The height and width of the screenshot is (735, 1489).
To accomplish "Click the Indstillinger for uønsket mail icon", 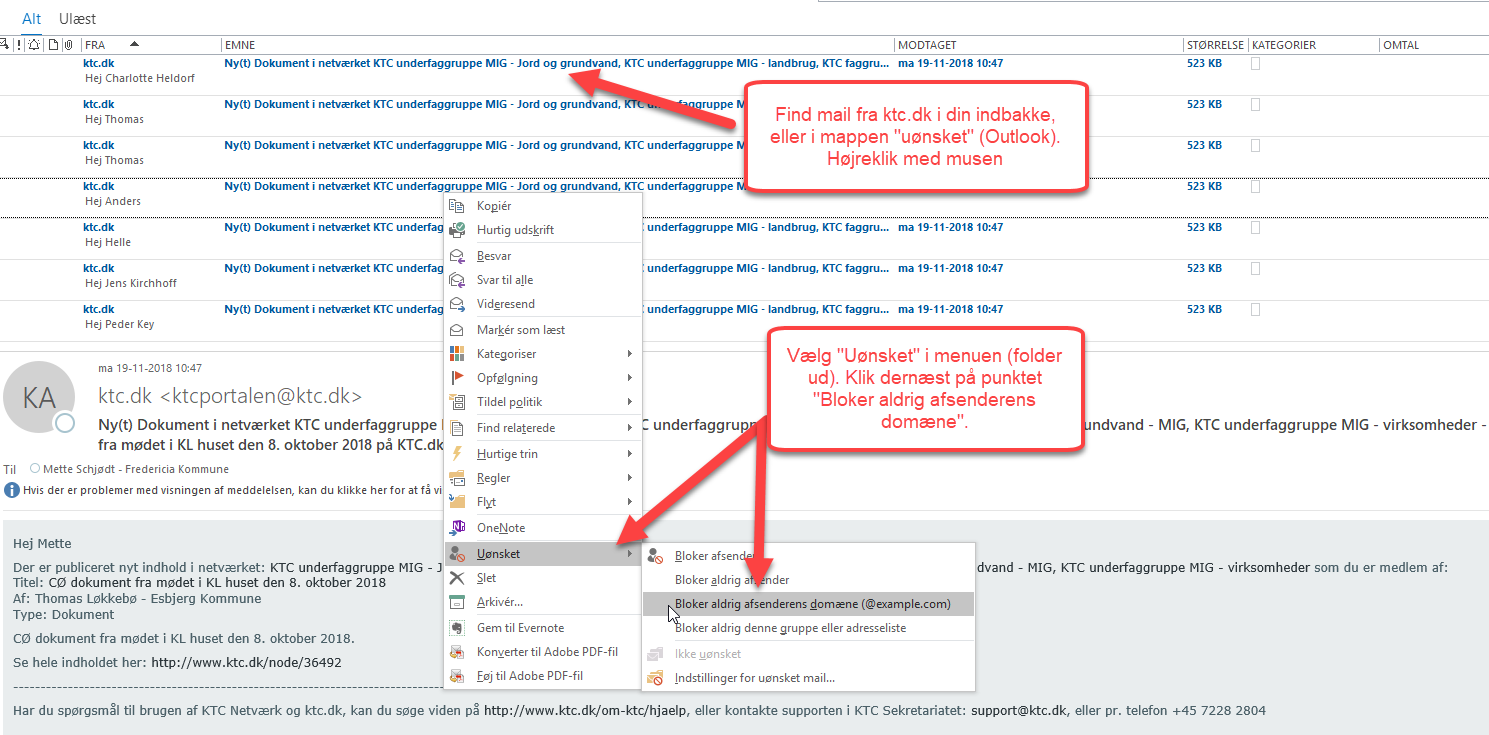I will 656,678.
